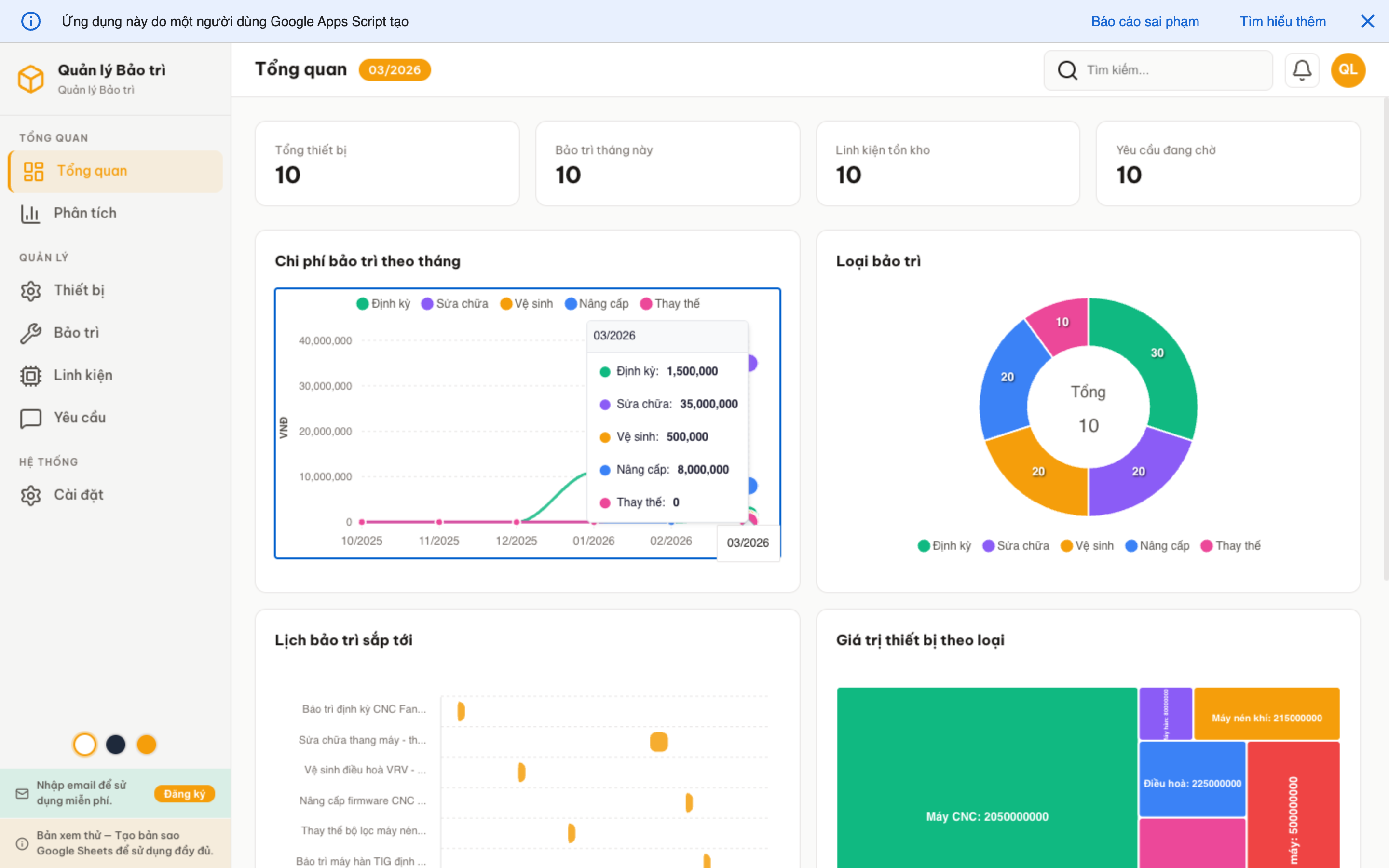Expand the QL avatar account menu

click(x=1348, y=69)
